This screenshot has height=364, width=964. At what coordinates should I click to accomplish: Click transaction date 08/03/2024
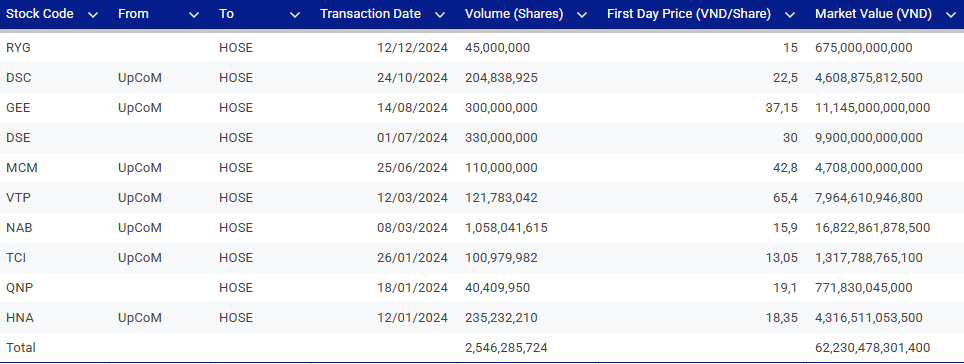[x=413, y=228]
